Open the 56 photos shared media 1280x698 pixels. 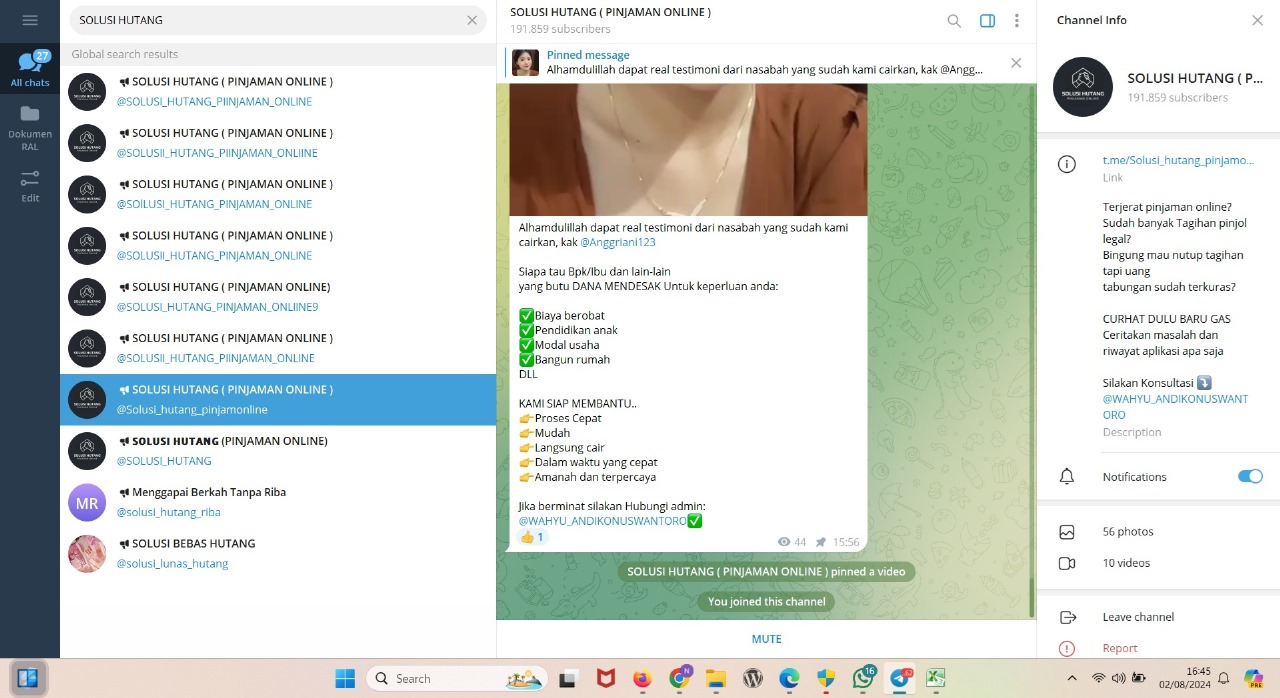pos(1127,532)
